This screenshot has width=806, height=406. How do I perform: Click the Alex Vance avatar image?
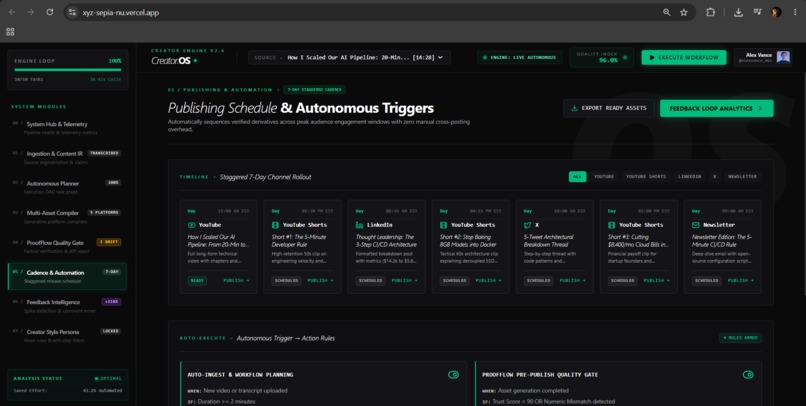click(x=783, y=57)
